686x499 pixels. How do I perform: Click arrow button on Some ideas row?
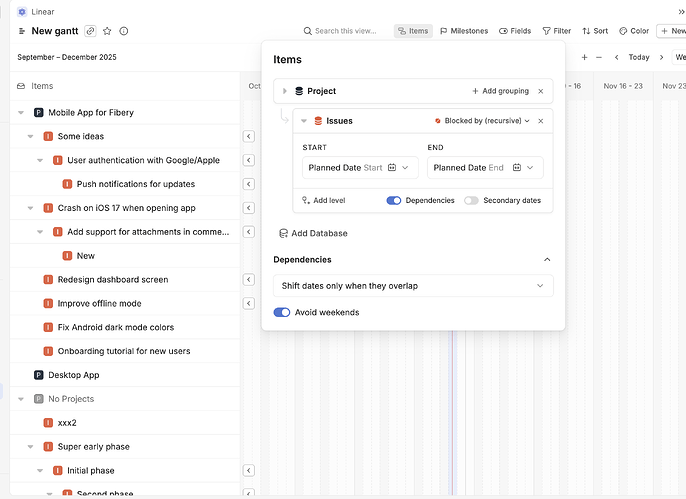[x=248, y=136]
